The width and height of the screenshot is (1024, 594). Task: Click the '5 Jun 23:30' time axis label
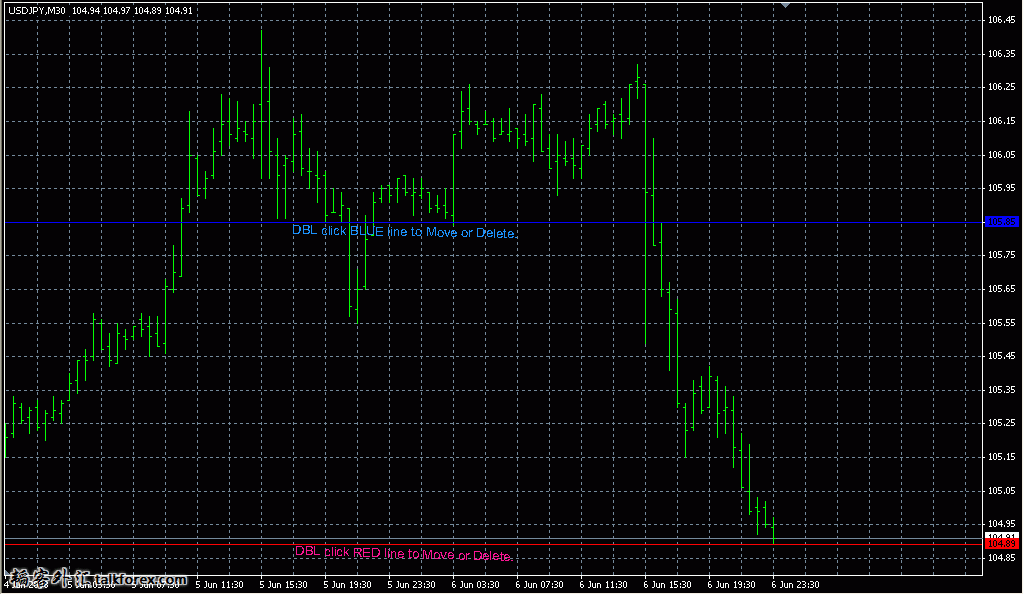click(411, 585)
